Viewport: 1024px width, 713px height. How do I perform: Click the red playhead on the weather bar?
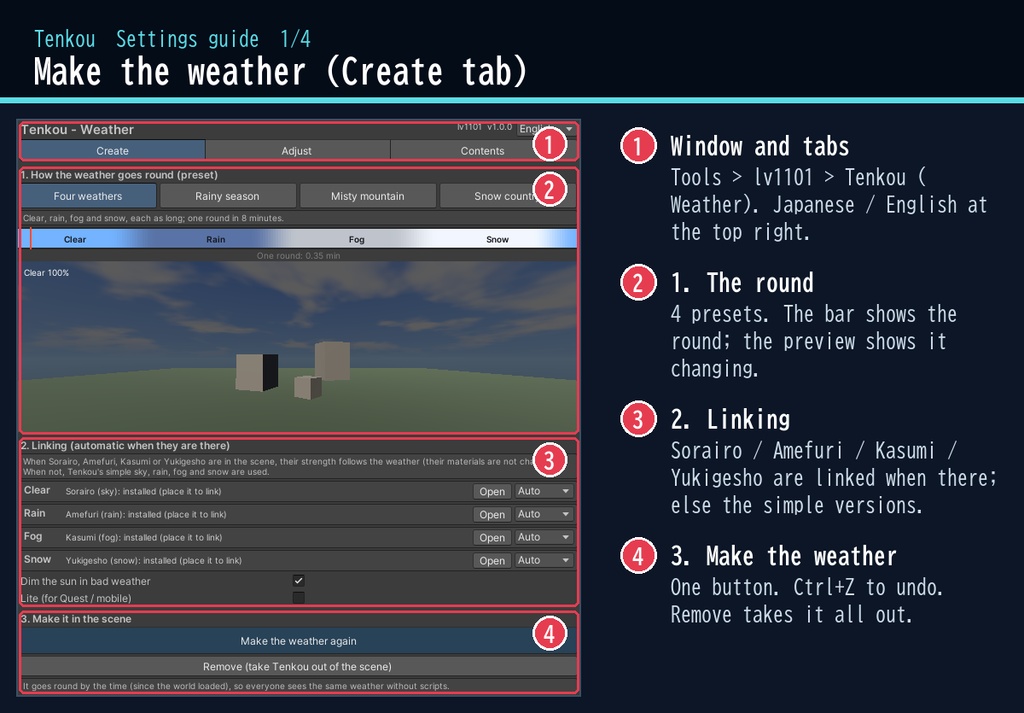point(30,239)
